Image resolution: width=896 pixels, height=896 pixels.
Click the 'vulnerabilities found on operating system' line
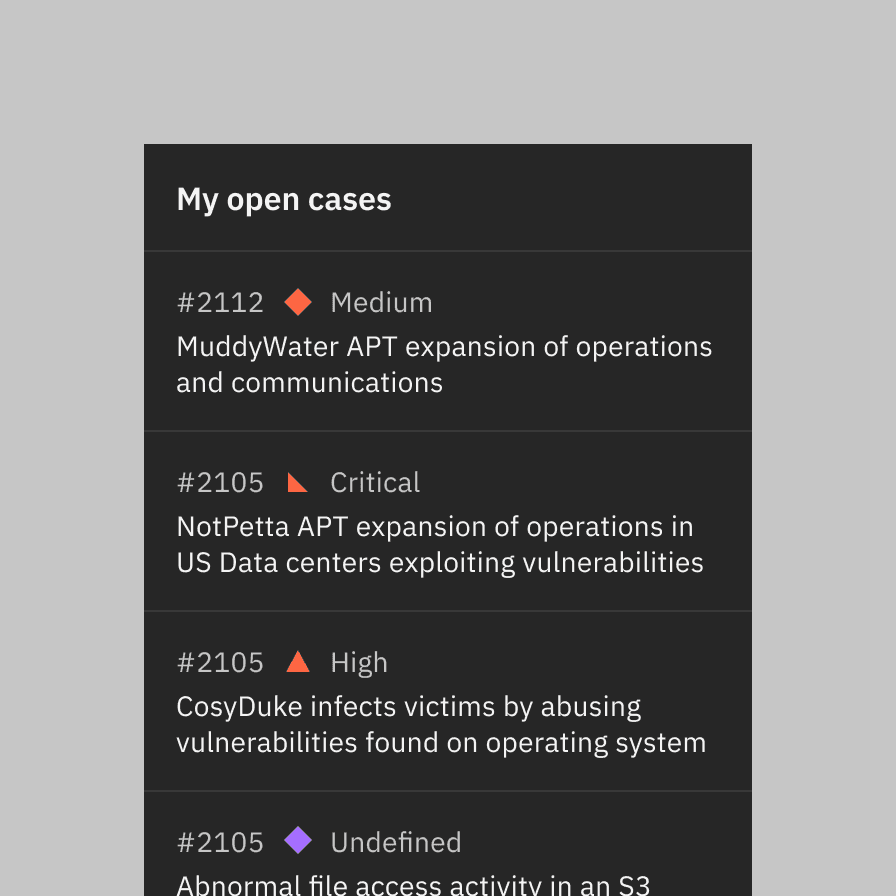(x=441, y=743)
